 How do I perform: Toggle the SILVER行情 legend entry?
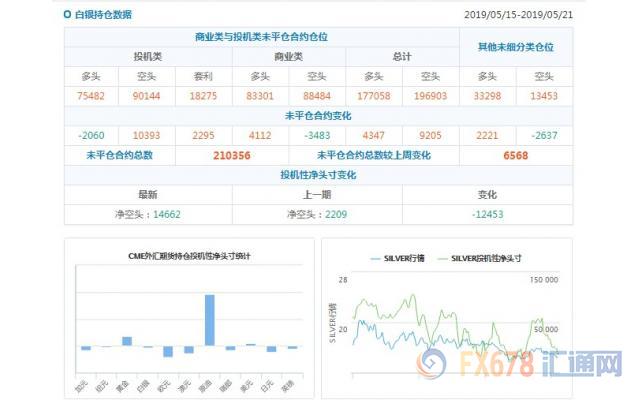397,258
